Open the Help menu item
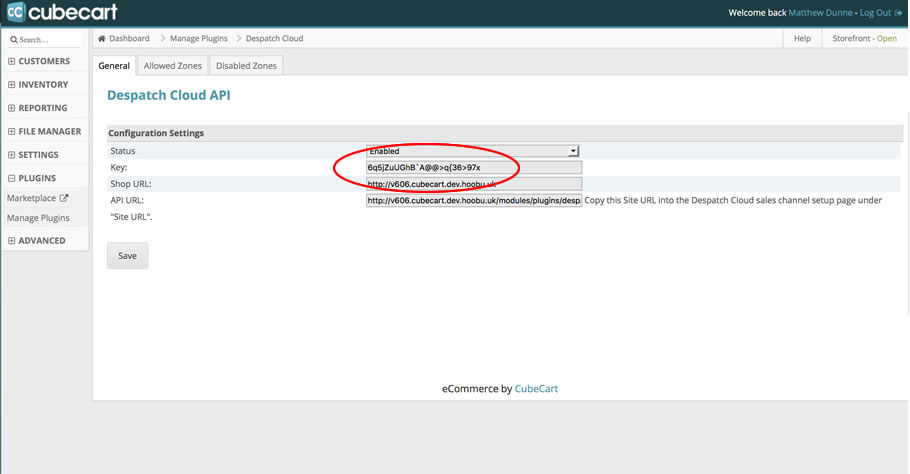The height and width of the screenshot is (474, 910). click(x=802, y=38)
